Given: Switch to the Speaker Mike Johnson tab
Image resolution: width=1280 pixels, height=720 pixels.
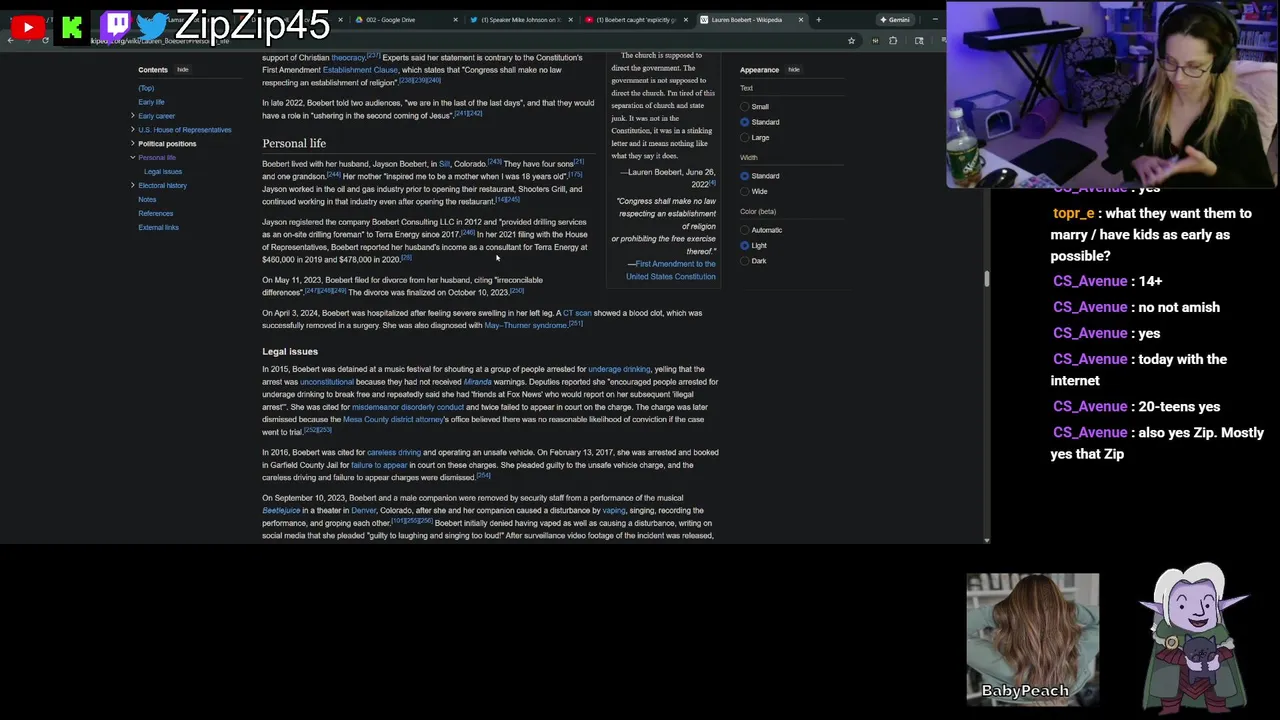Looking at the screenshot, I should pos(519,20).
